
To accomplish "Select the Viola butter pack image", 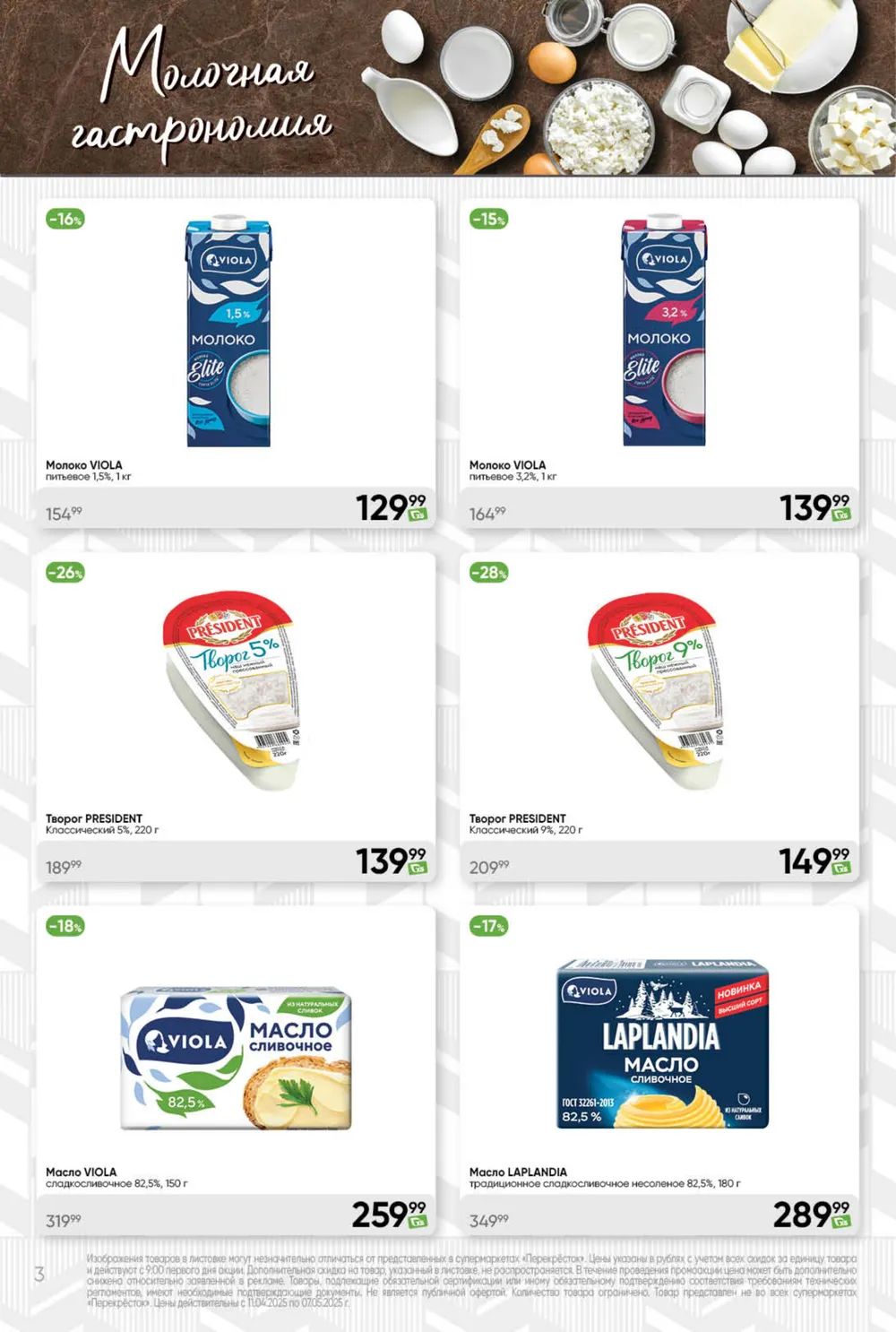I will click(236, 1060).
